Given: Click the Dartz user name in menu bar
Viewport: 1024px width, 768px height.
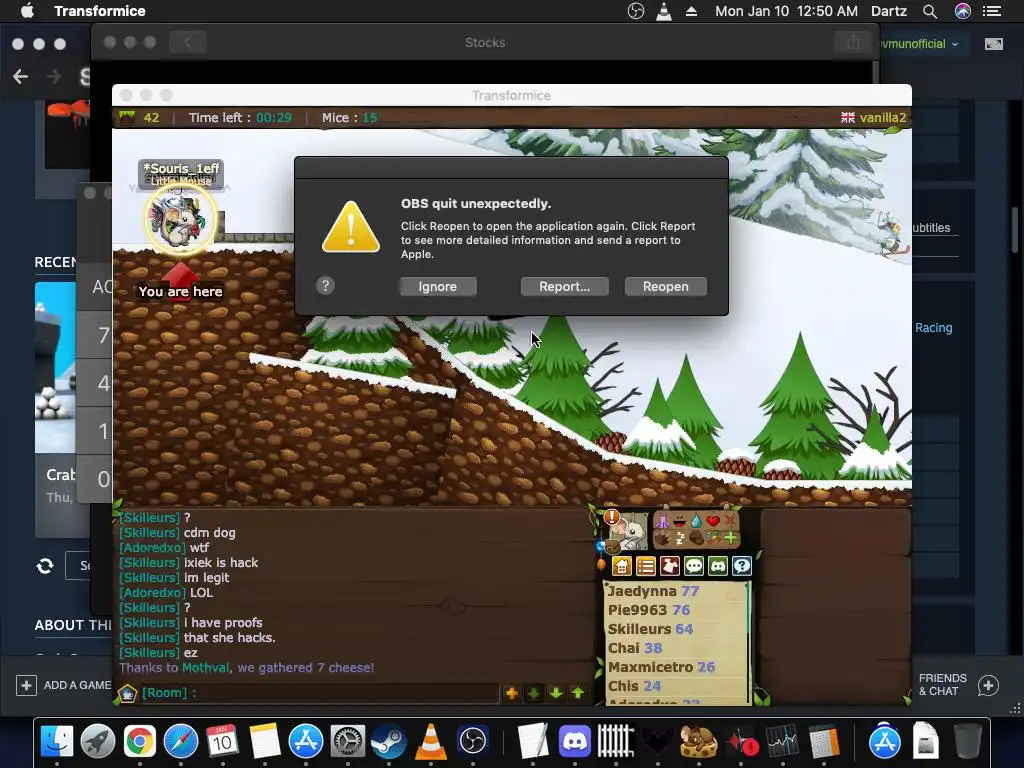Looking at the screenshot, I should [889, 11].
